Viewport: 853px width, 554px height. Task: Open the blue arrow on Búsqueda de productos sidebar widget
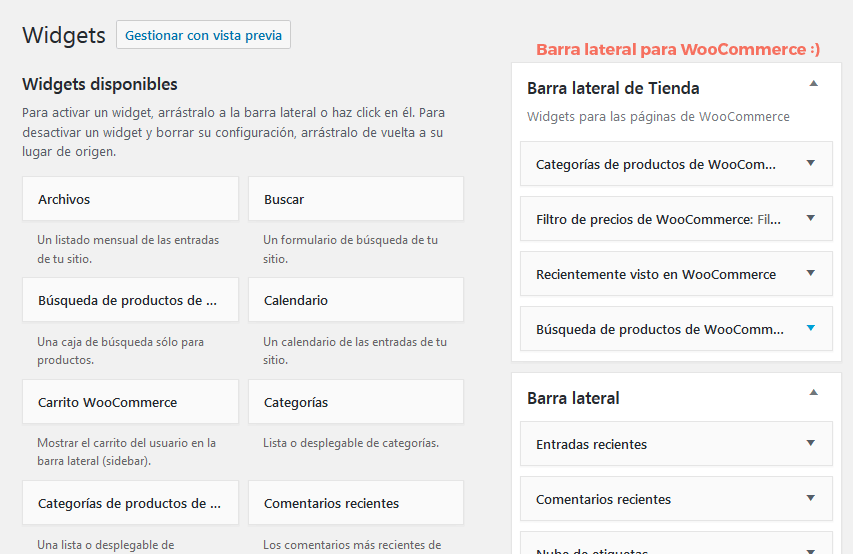point(811,329)
